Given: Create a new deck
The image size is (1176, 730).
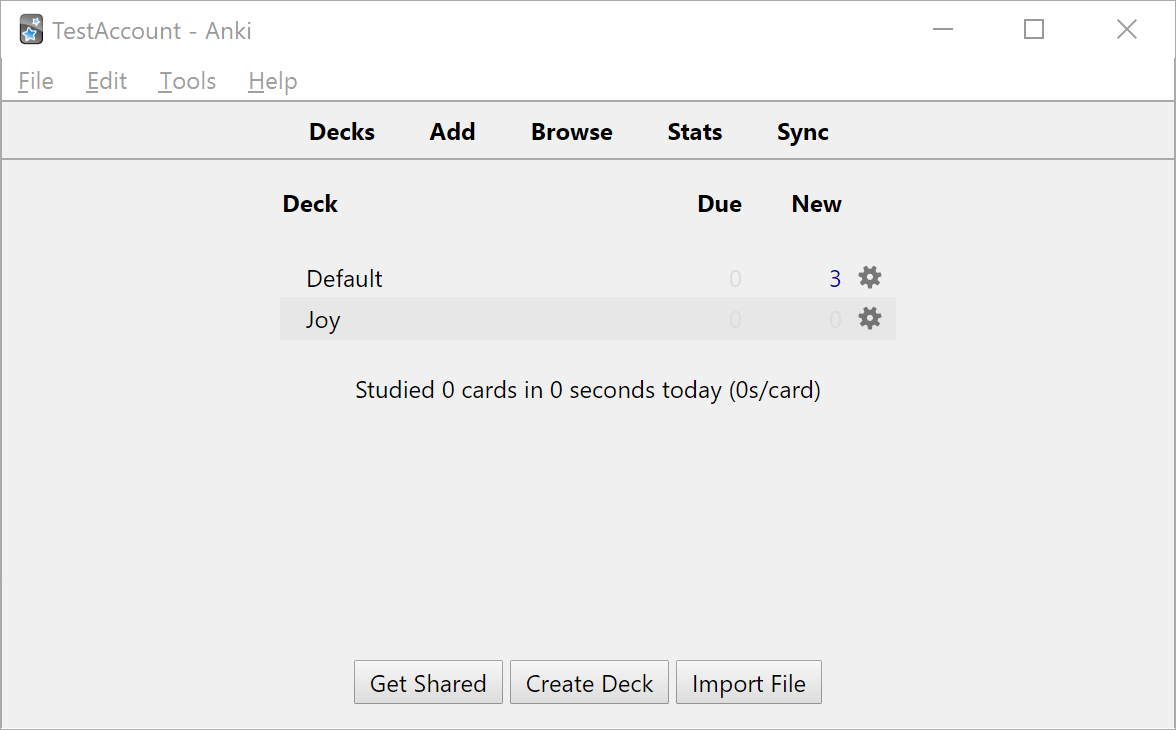Looking at the screenshot, I should tap(589, 682).
